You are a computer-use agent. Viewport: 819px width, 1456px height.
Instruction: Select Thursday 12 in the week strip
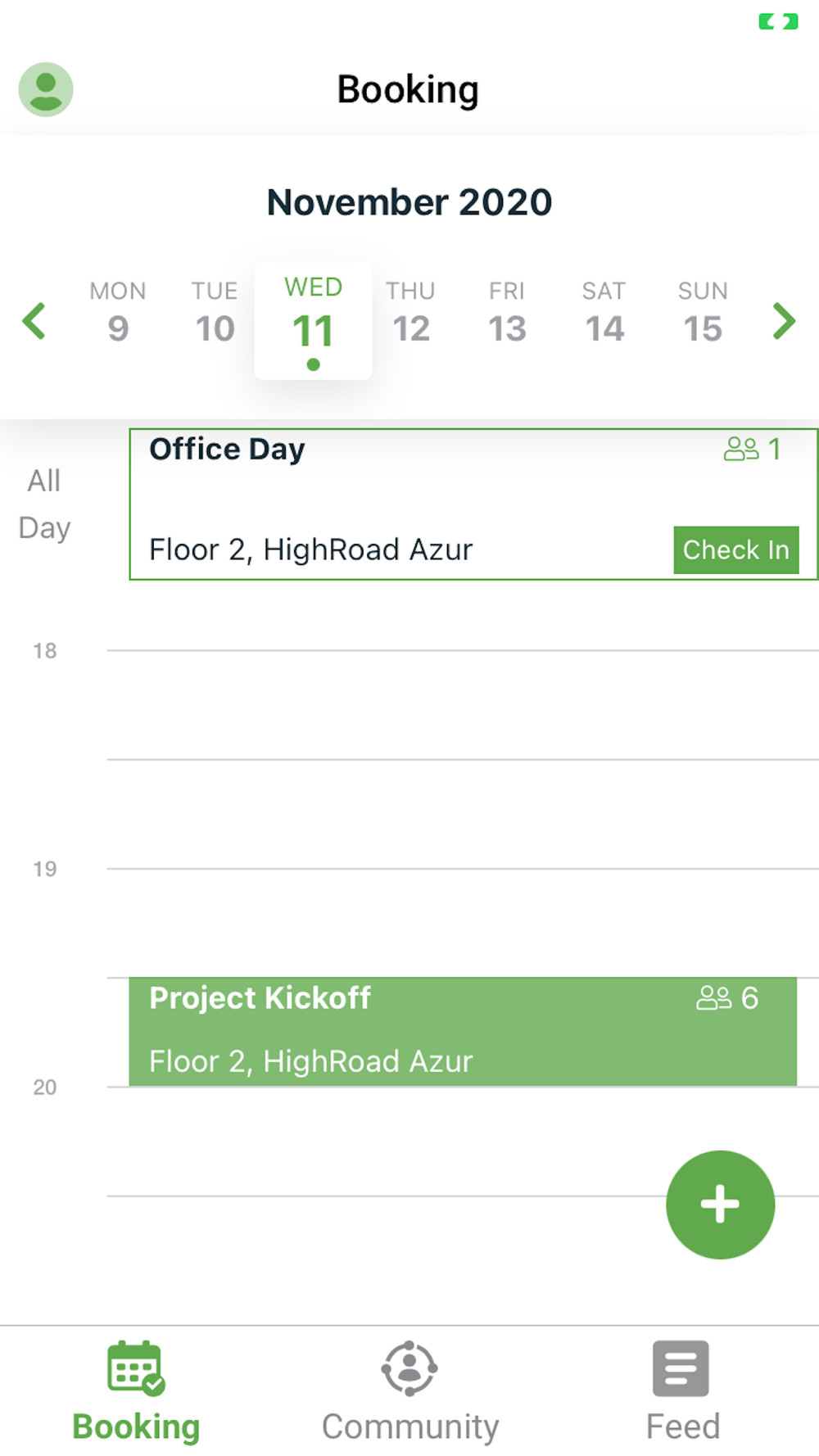[x=410, y=314]
